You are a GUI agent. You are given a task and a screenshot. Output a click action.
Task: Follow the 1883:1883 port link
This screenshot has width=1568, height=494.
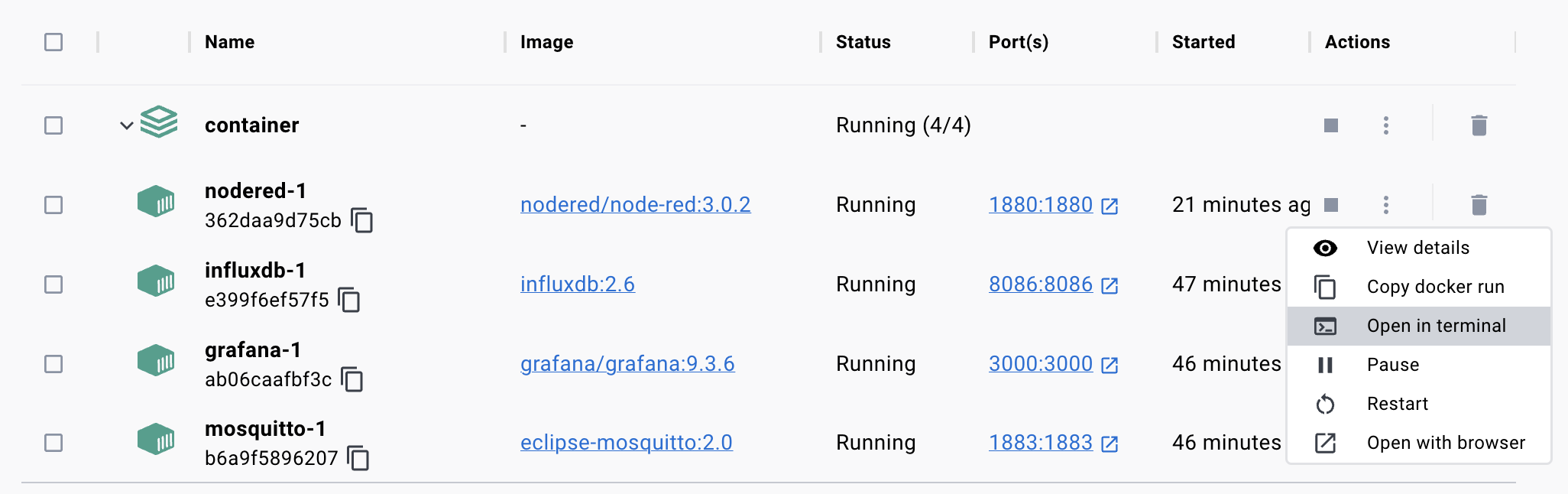click(1040, 443)
